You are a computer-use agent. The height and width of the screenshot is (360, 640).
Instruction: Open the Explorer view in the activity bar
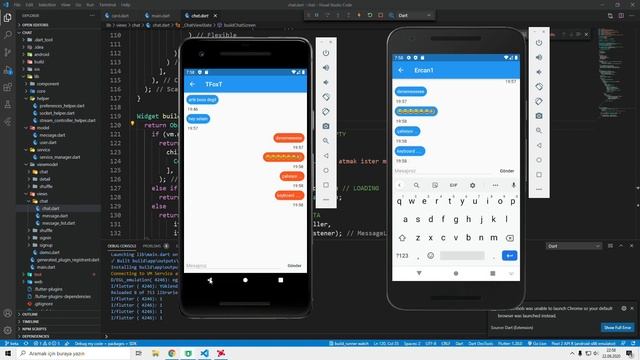coord(7,18)
